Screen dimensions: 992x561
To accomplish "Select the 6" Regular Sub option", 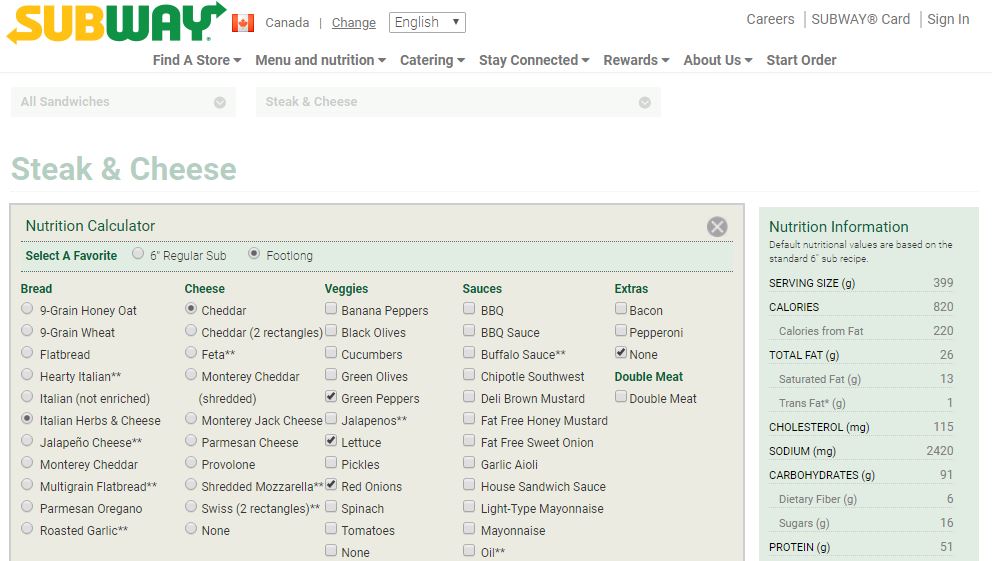I will pos(139,255).
